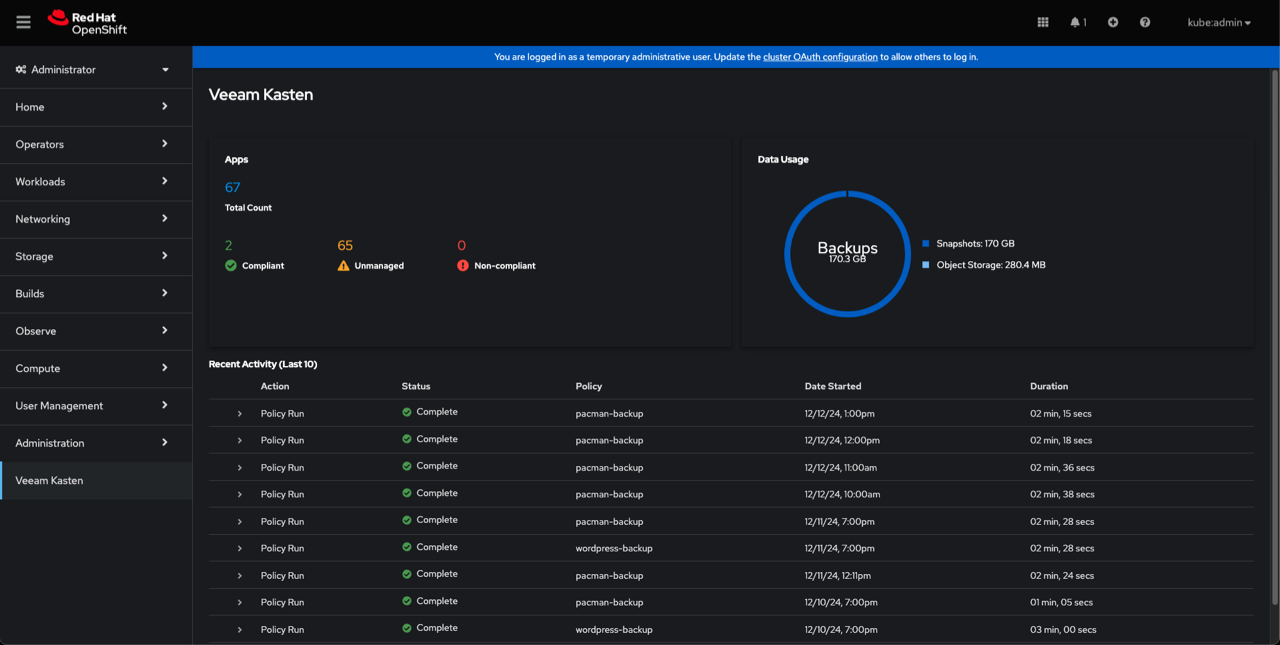Image resolution: width=1280 pixels, height=645 pixels.
Task: Click the Object Storage light blue legend swatch
Action: click(926, 265)
